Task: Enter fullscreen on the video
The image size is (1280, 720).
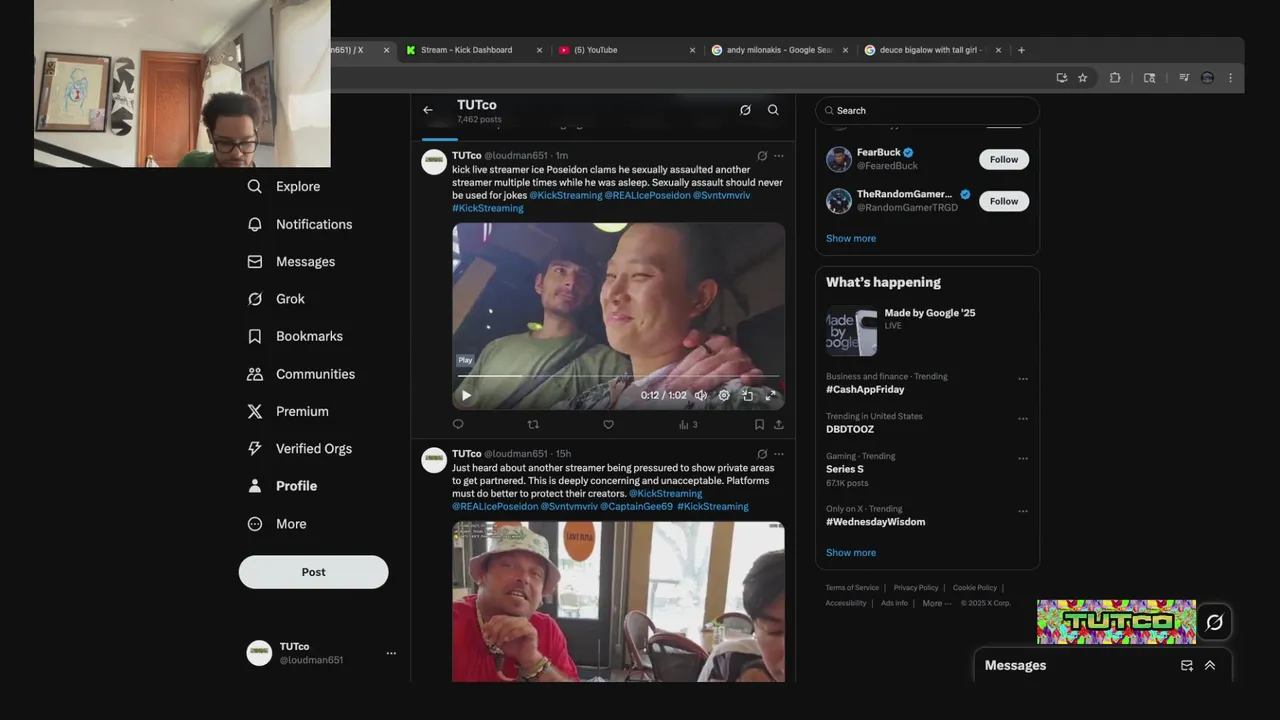Action: pyautogui.click(x=771, y=395)
